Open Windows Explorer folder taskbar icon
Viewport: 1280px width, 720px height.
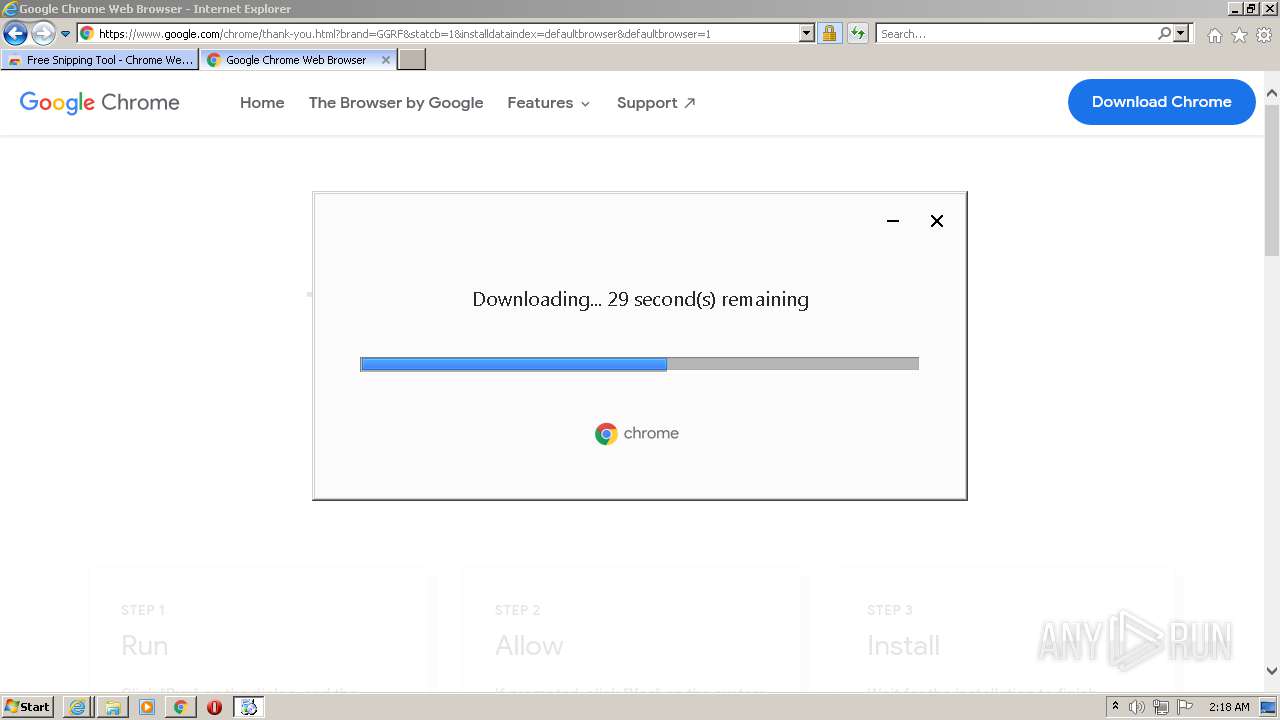[112, 707]
